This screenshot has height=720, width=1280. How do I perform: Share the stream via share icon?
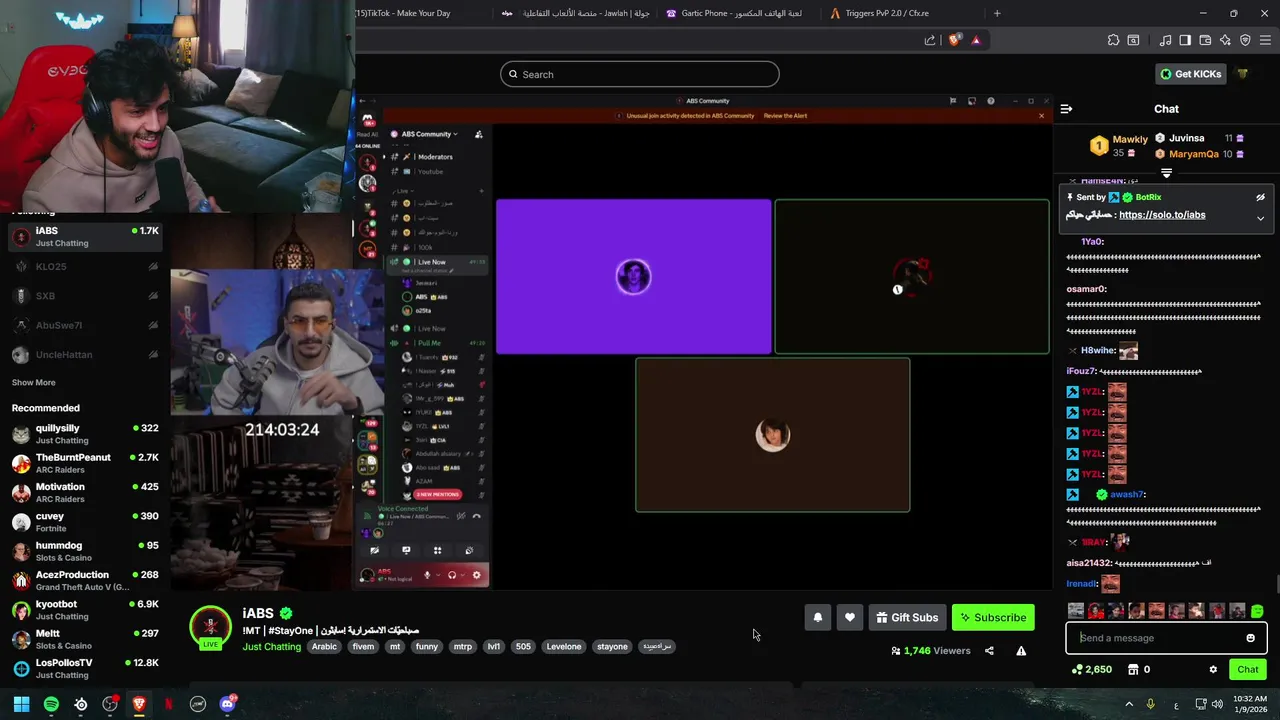pyautogui.click(x=989, y=651)
